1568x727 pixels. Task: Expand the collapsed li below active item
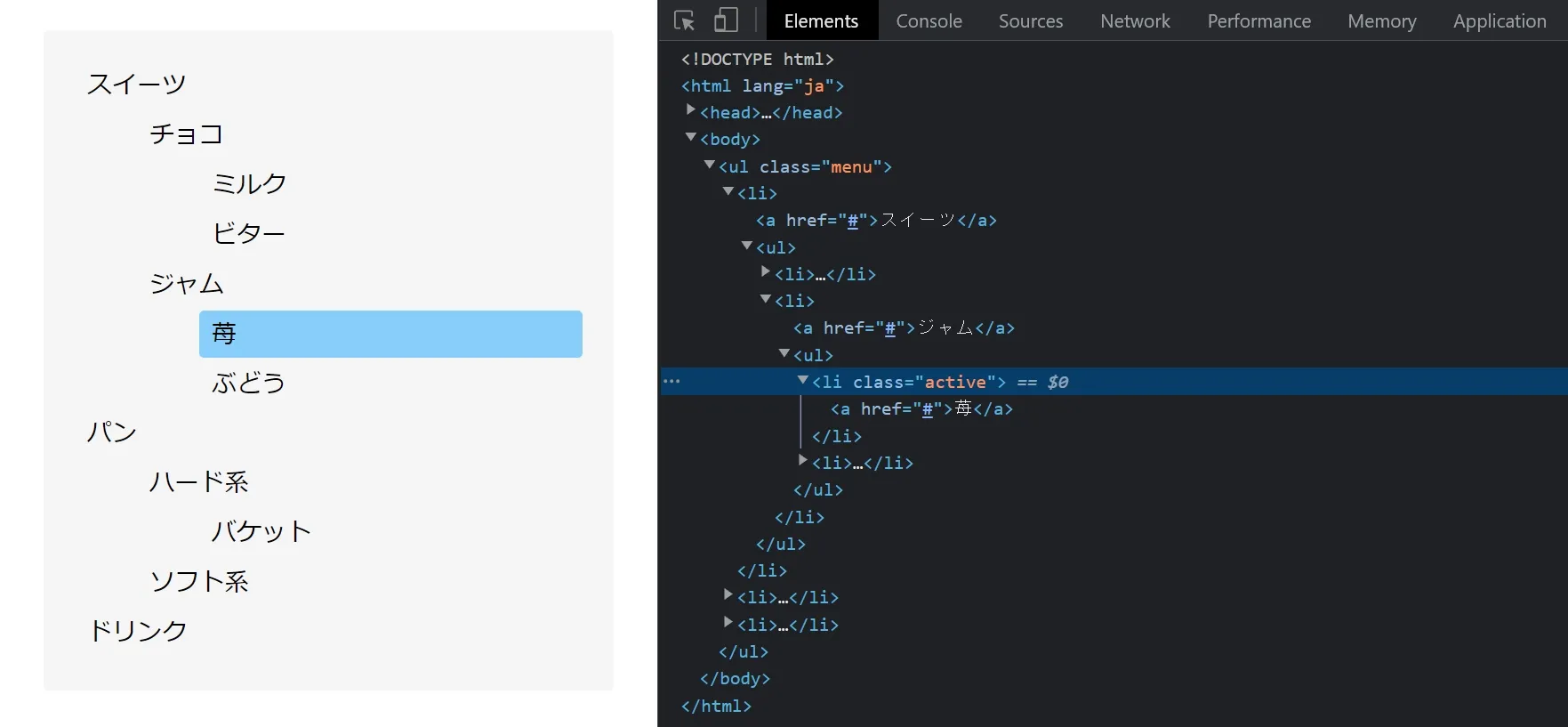pos(802,460)
